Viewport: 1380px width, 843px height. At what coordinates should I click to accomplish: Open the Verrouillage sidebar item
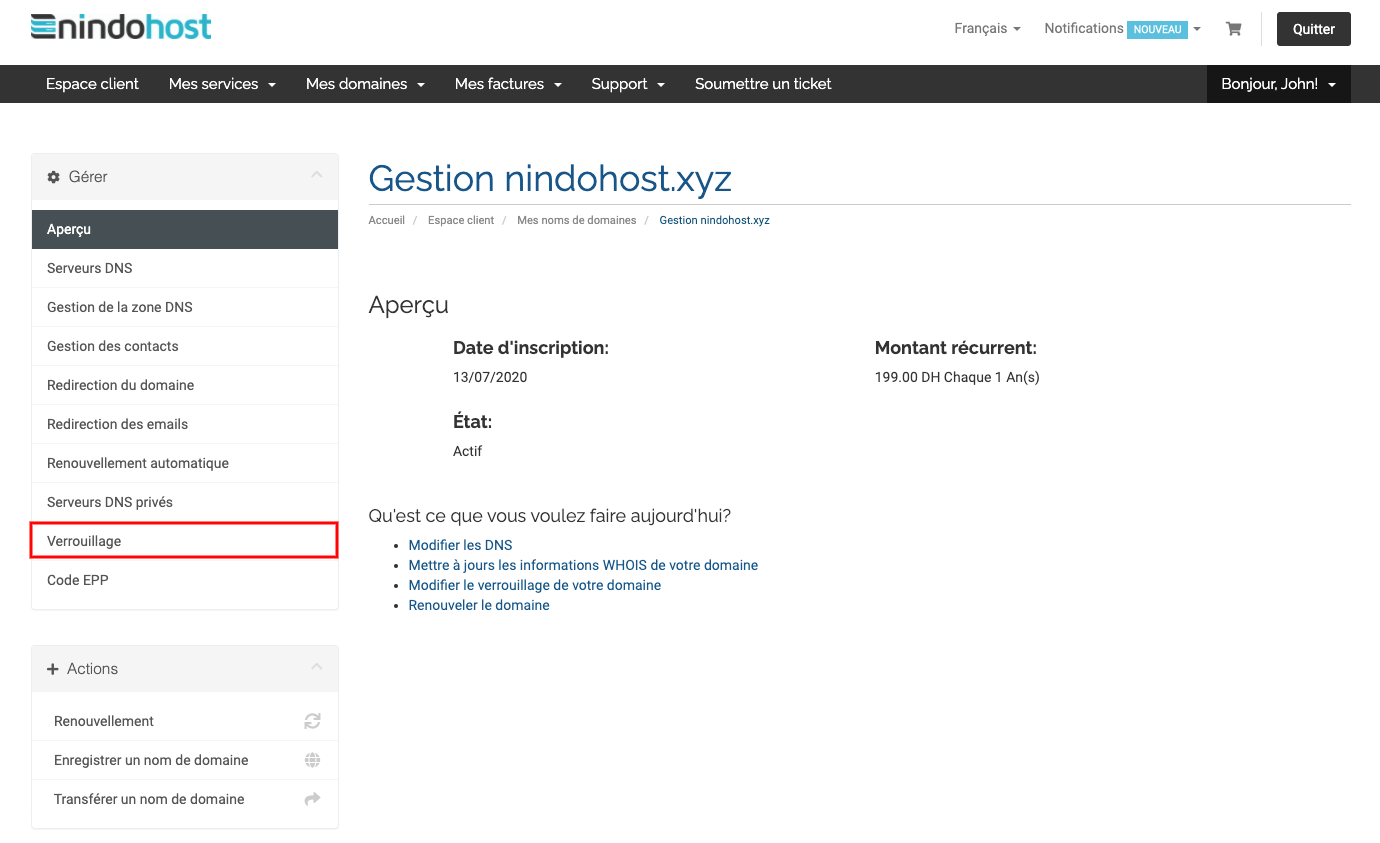click(185, 541)
